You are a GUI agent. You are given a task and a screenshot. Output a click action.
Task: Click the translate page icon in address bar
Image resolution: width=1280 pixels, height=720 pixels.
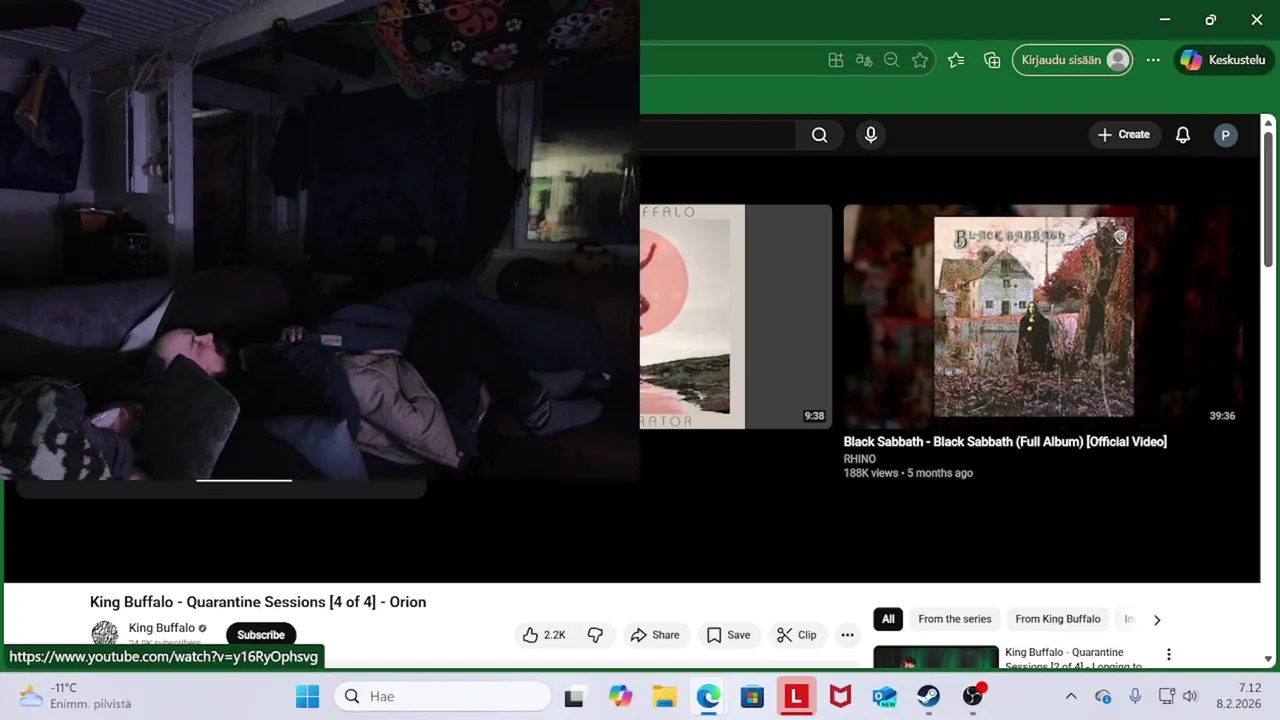click(864, 60)
